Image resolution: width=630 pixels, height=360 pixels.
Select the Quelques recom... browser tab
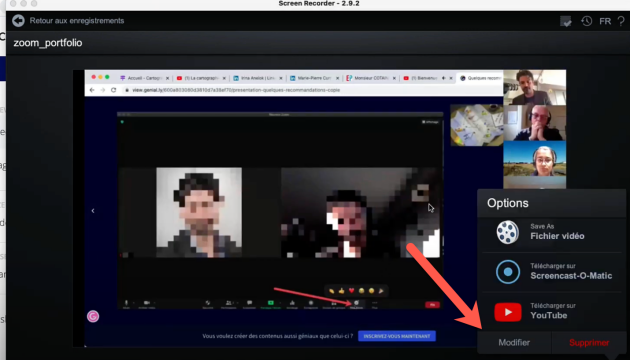point(480,78)
